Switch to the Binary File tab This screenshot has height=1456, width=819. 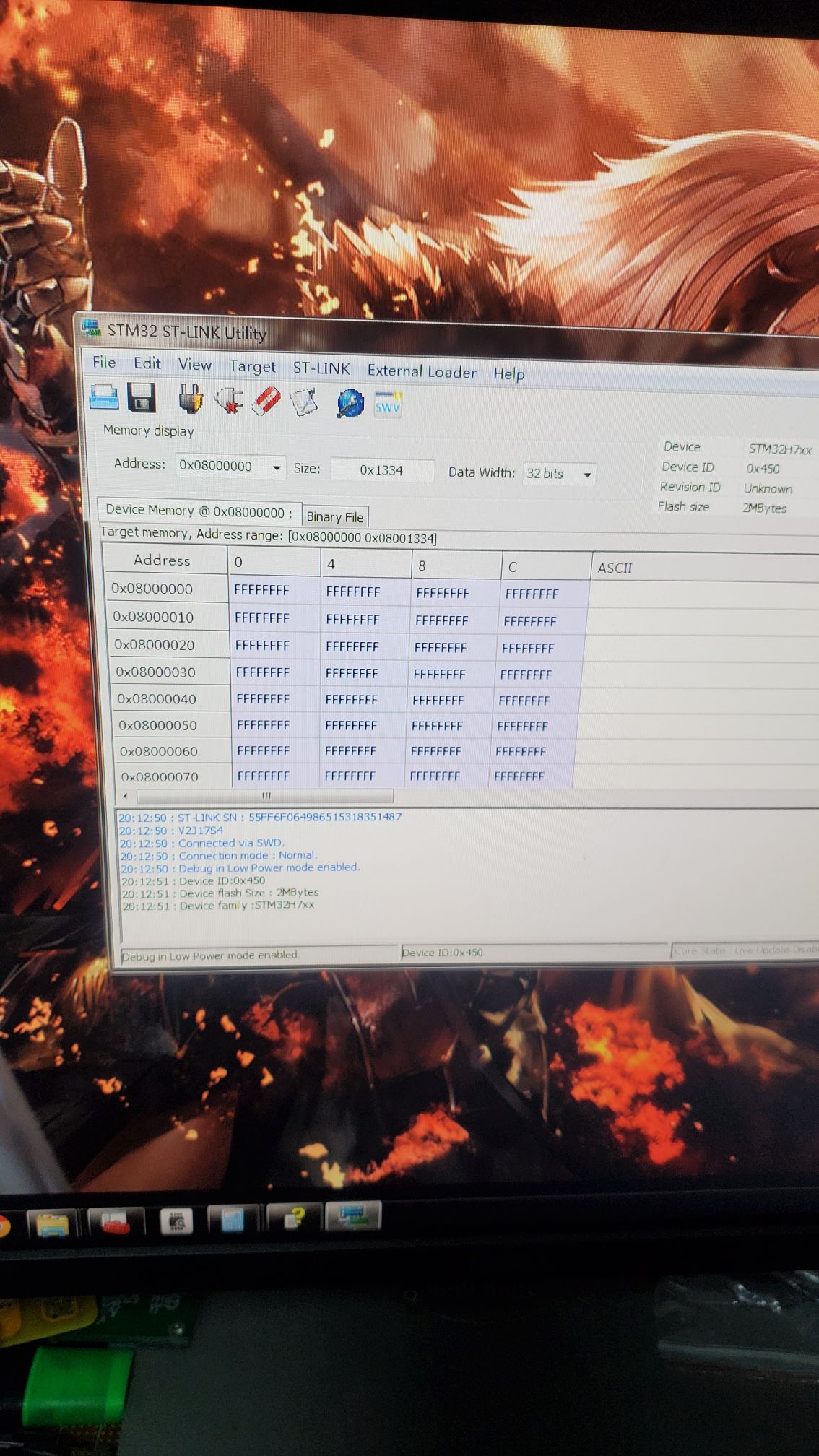pos(335,517)
